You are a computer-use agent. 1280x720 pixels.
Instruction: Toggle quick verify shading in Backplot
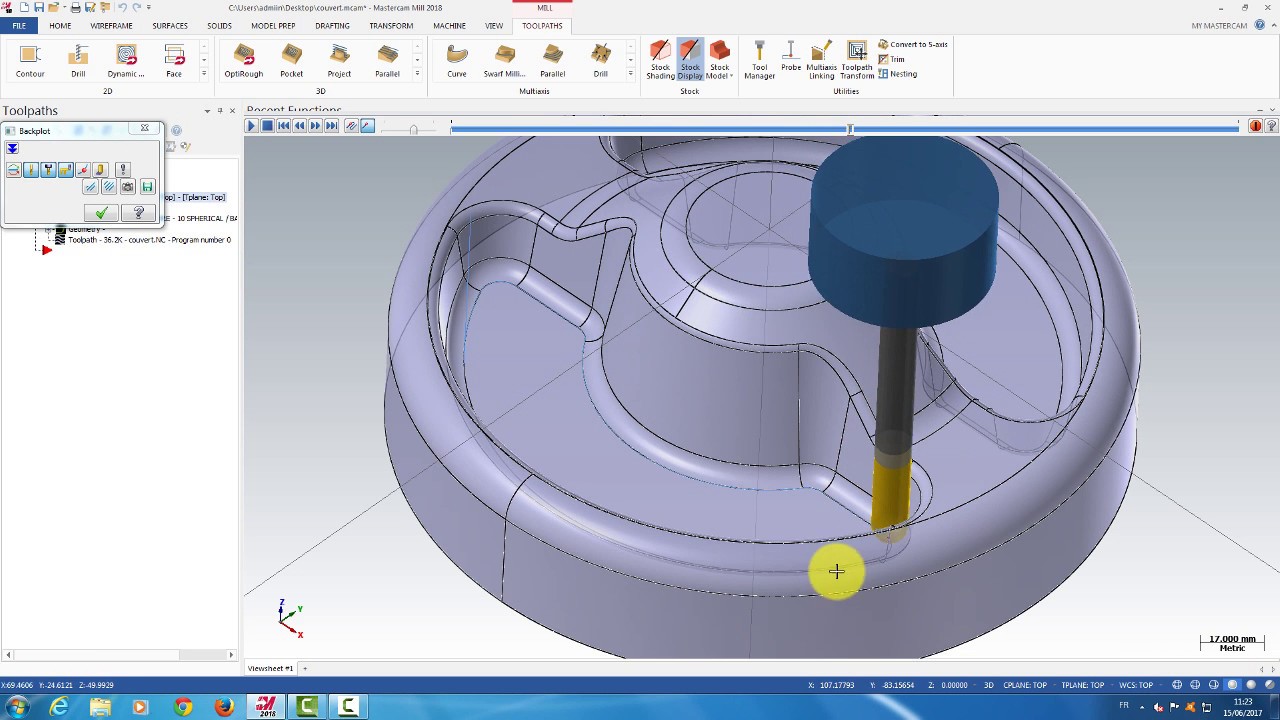(x=100, y=170)
